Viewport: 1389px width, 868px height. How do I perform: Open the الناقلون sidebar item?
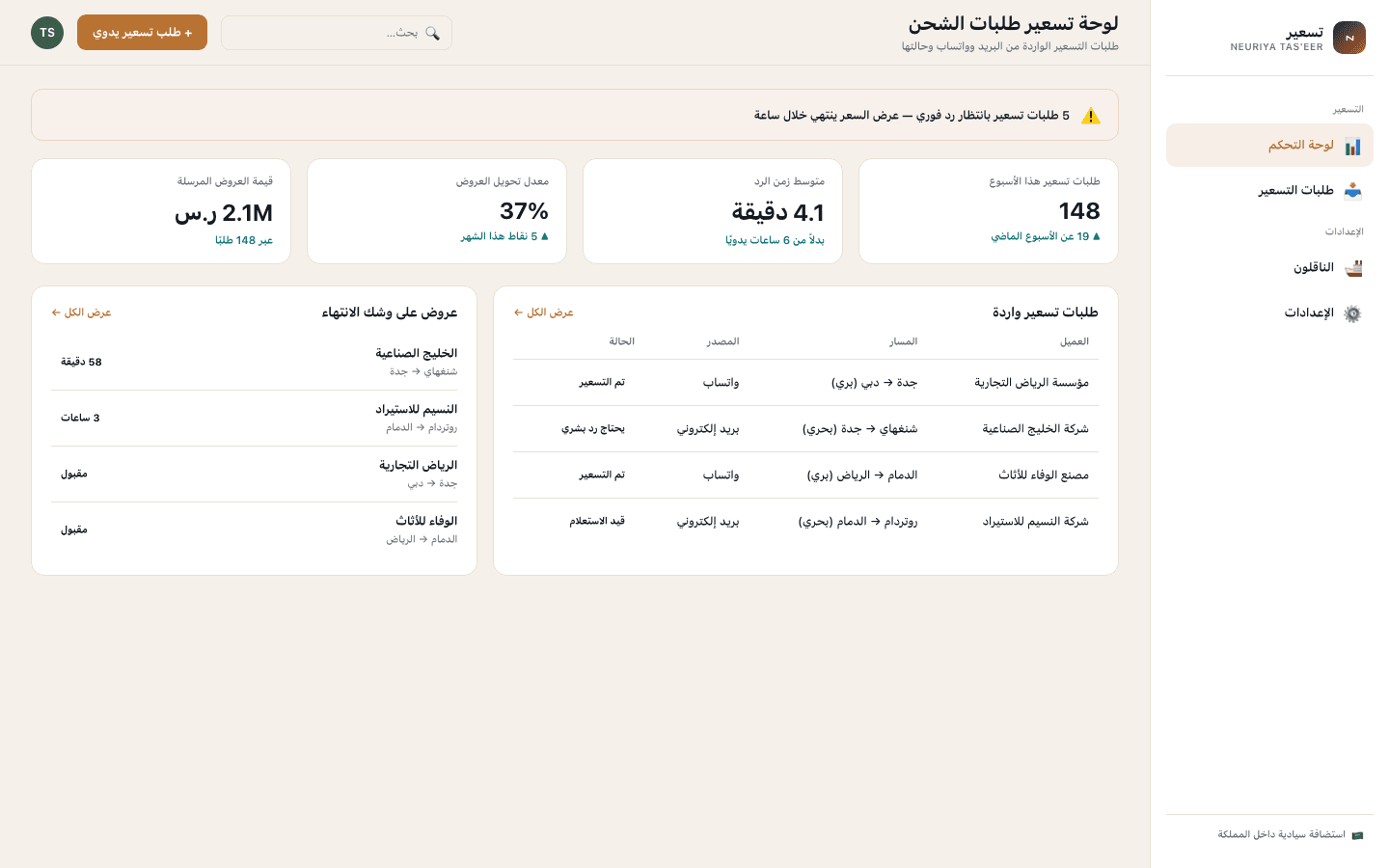1269,268
